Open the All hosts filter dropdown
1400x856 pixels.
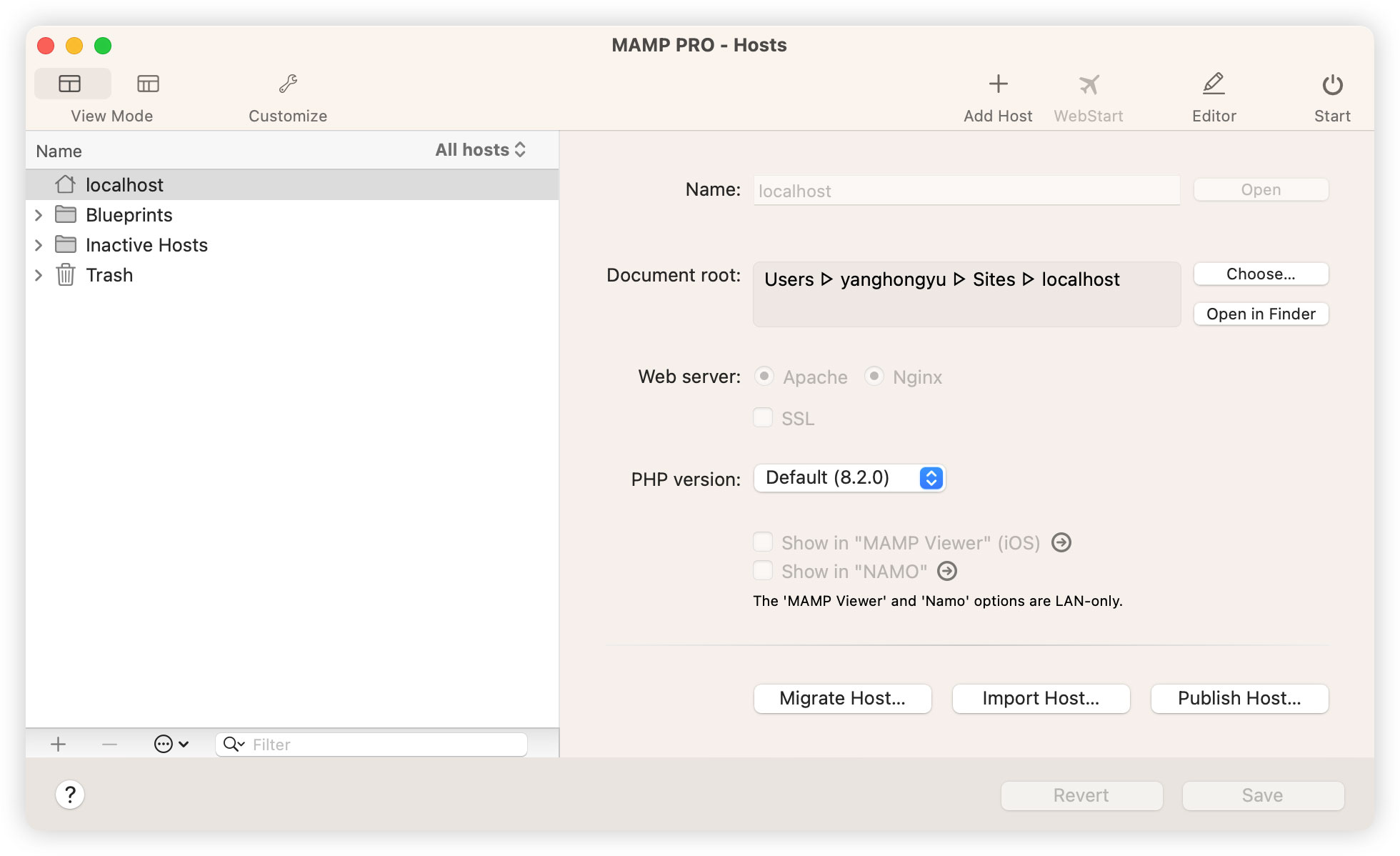(481, 150)
